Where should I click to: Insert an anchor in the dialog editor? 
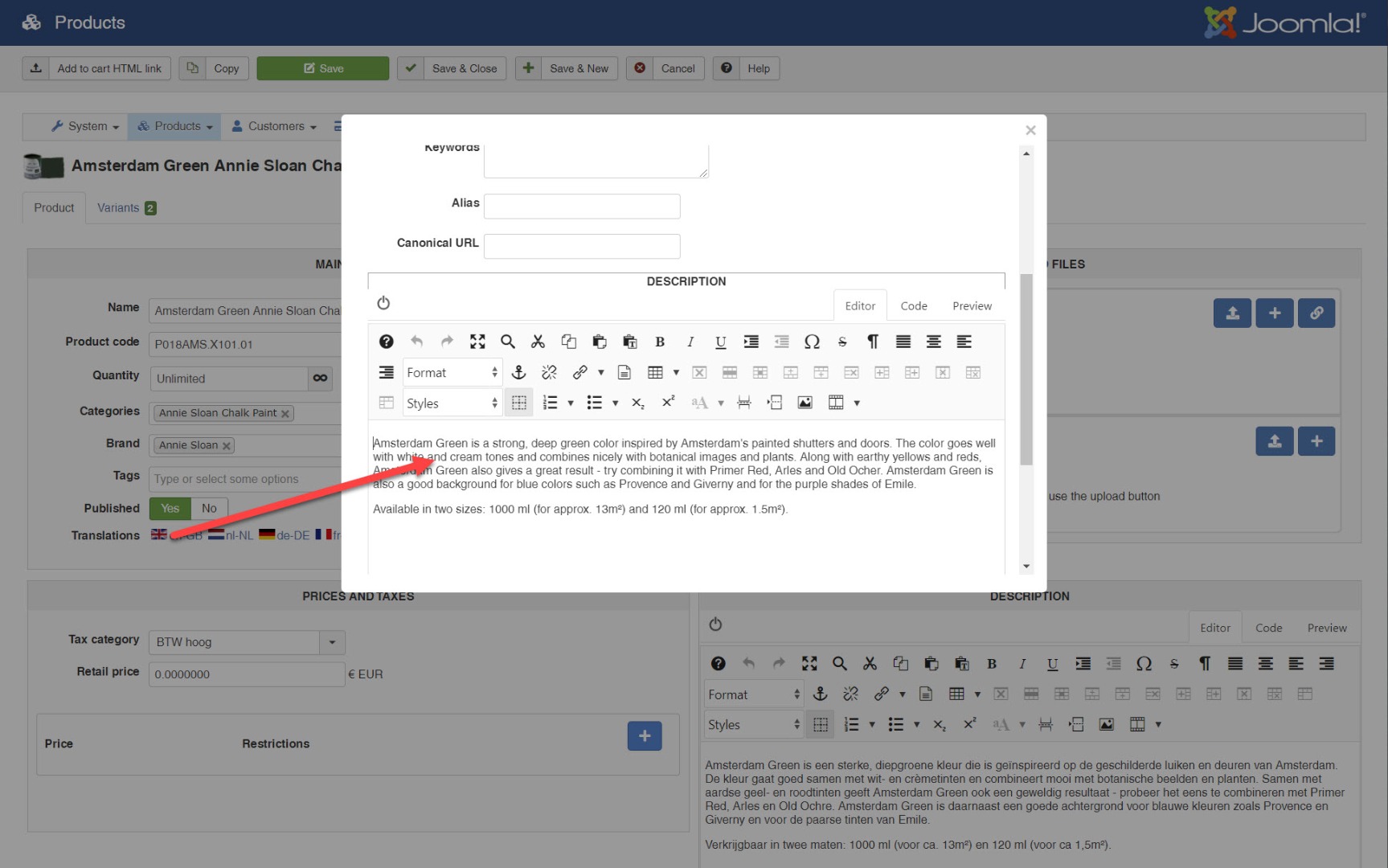(519, 372)
